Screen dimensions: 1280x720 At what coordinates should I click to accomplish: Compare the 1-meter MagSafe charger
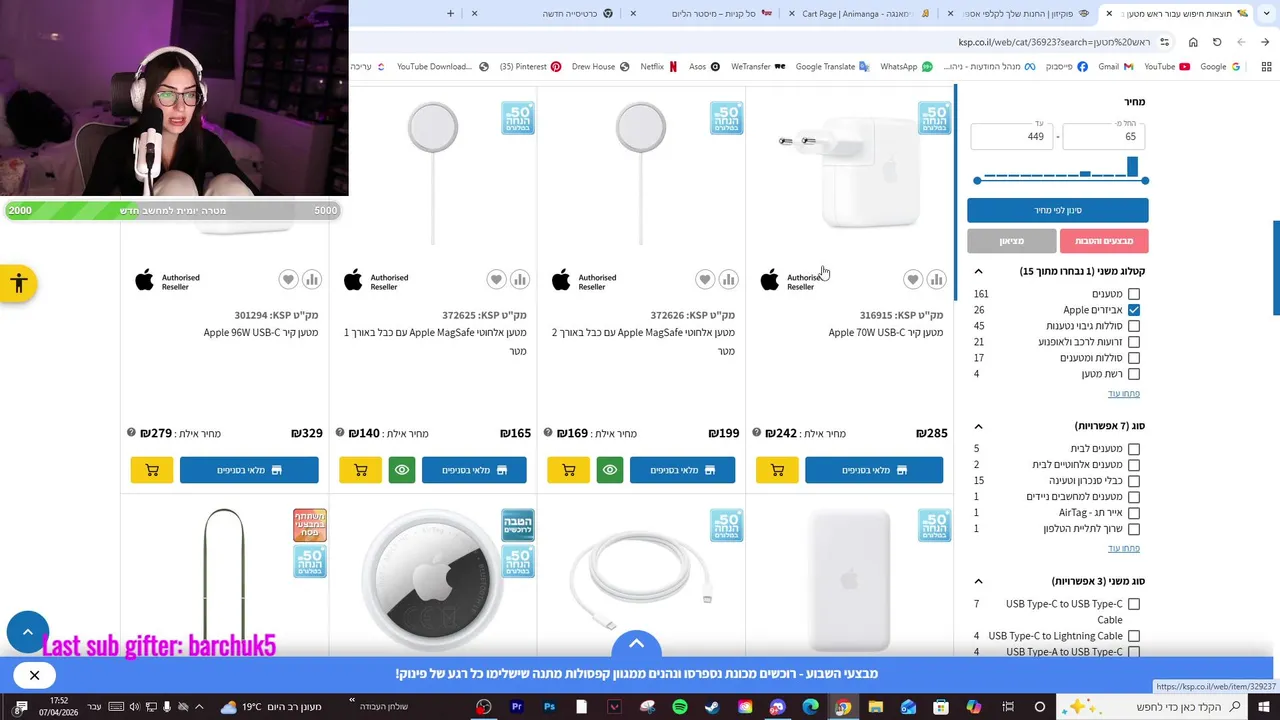[520, 280]
